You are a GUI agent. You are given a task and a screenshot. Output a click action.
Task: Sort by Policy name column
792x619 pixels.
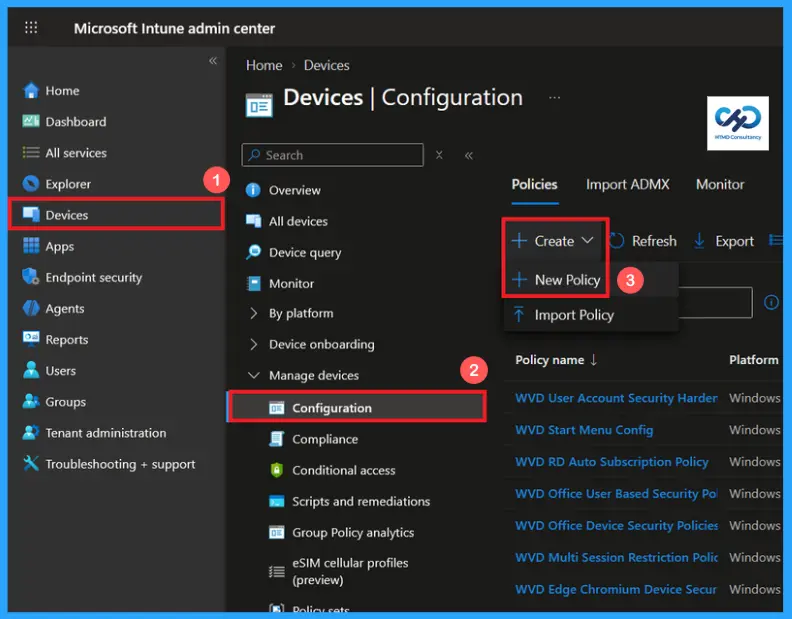(x=556, y=360)
